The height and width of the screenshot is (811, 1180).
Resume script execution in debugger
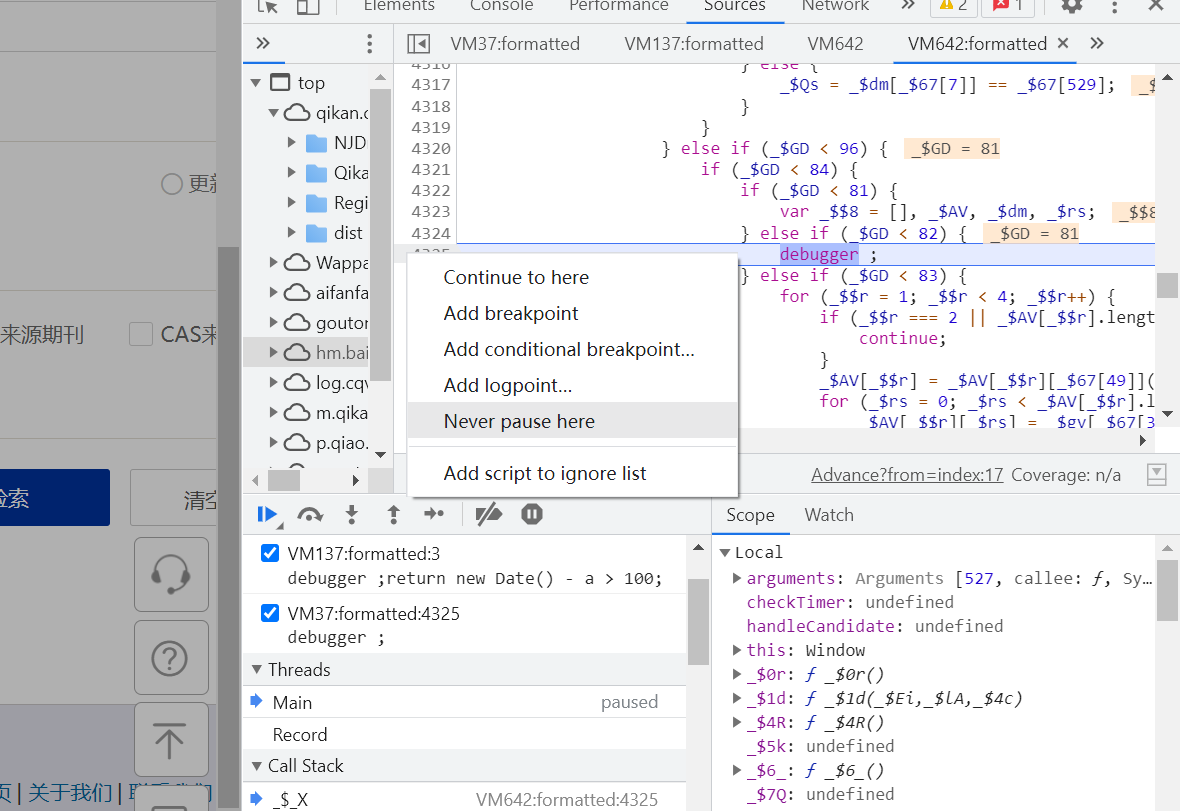pyautogui.click(x=266, y=515)
